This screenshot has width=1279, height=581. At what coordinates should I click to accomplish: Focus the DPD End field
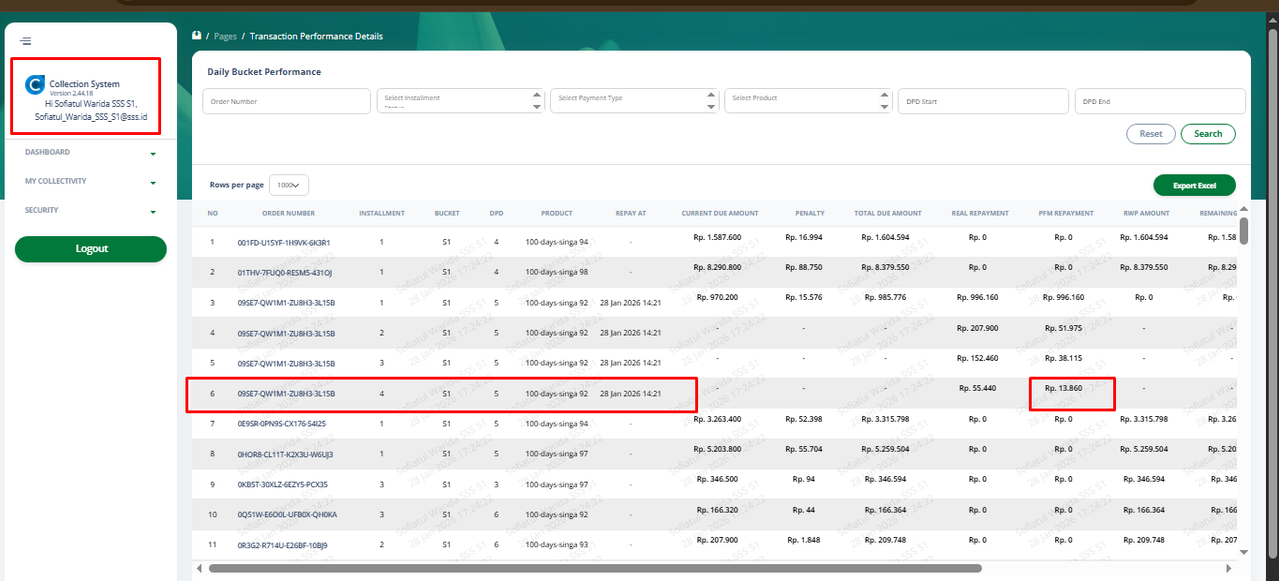(x=1160, y=101)
